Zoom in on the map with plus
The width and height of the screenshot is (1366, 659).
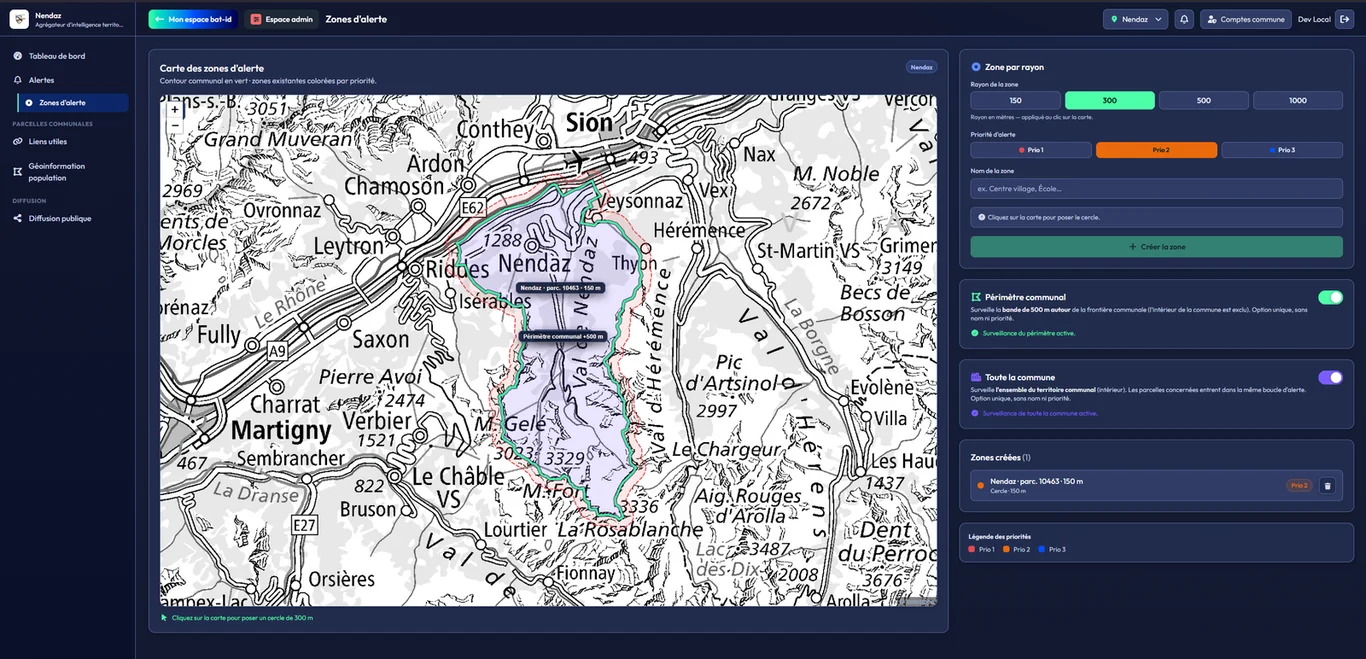coord(174,108)
